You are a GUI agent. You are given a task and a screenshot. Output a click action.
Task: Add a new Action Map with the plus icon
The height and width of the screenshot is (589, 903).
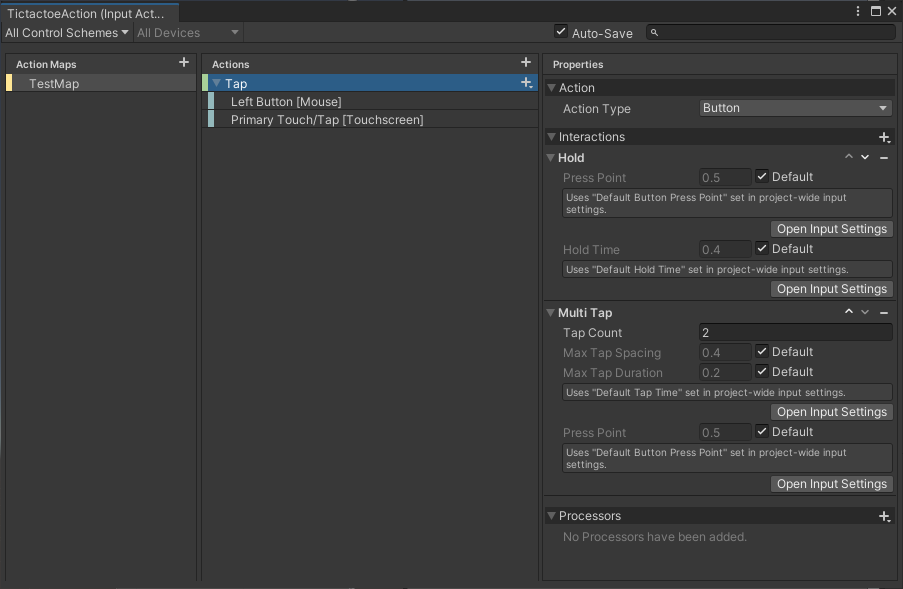[x=184, y=62]
